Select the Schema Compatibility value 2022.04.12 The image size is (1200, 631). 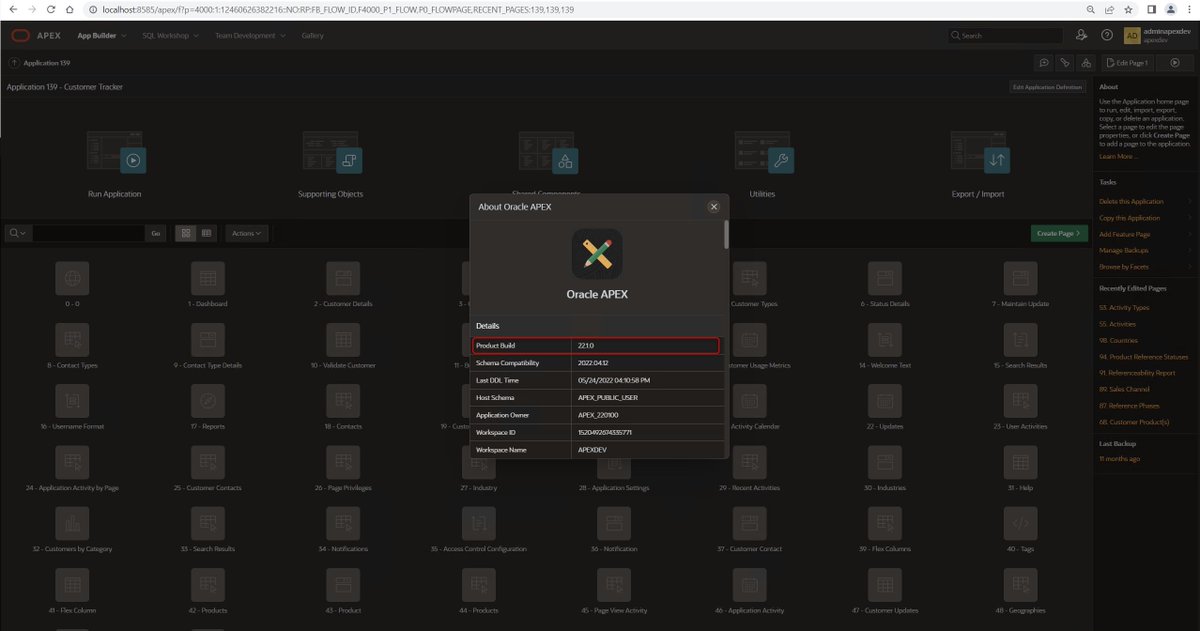pos(593,363)
